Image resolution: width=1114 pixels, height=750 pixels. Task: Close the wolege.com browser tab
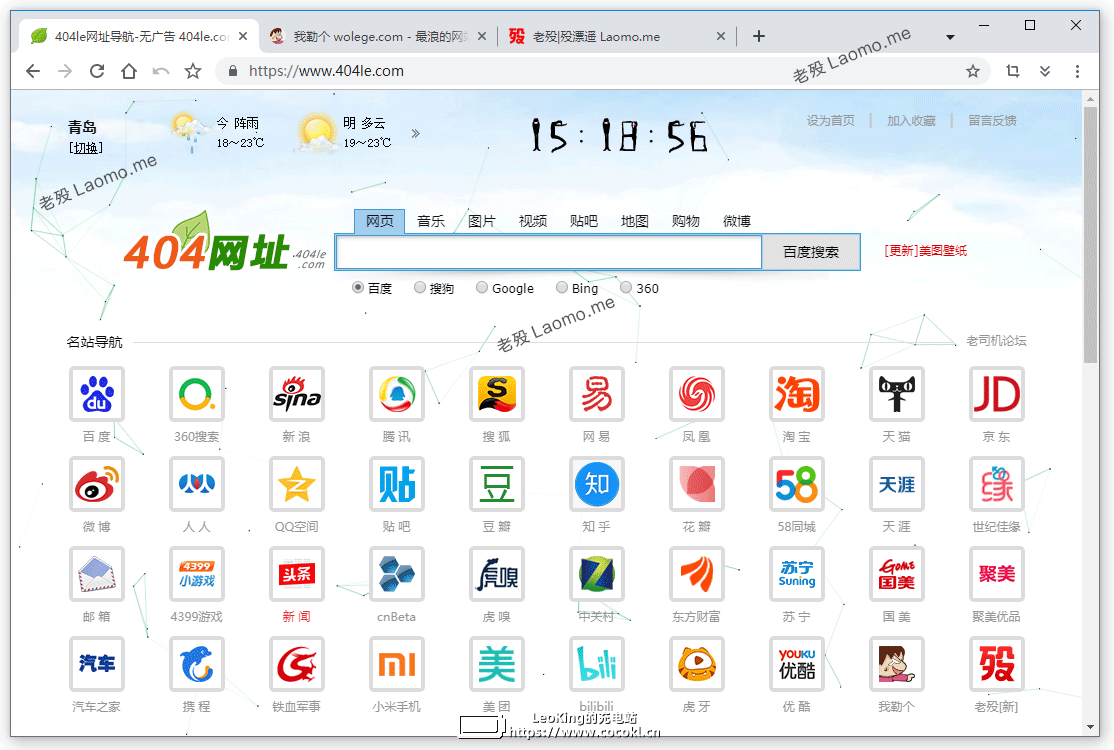pyautogui.click(x=482, y=36)
